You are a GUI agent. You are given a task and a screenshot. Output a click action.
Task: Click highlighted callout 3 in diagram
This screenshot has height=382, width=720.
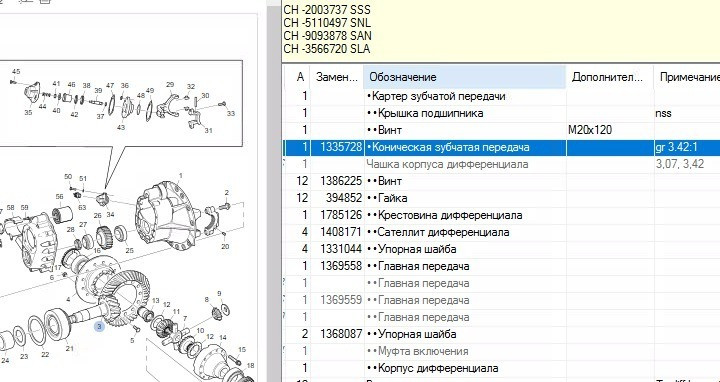click(x=99, y=326)
